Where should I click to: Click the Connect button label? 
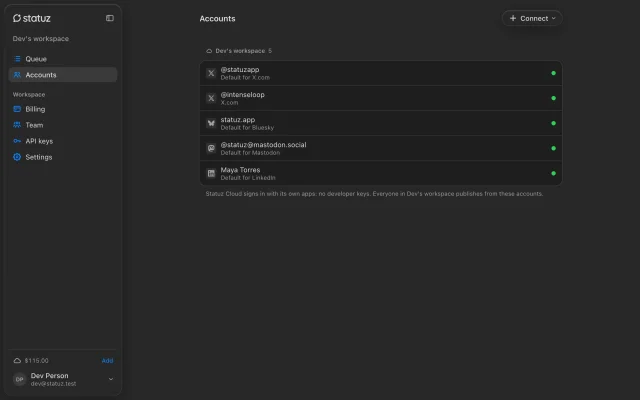[x=534, y=18]
